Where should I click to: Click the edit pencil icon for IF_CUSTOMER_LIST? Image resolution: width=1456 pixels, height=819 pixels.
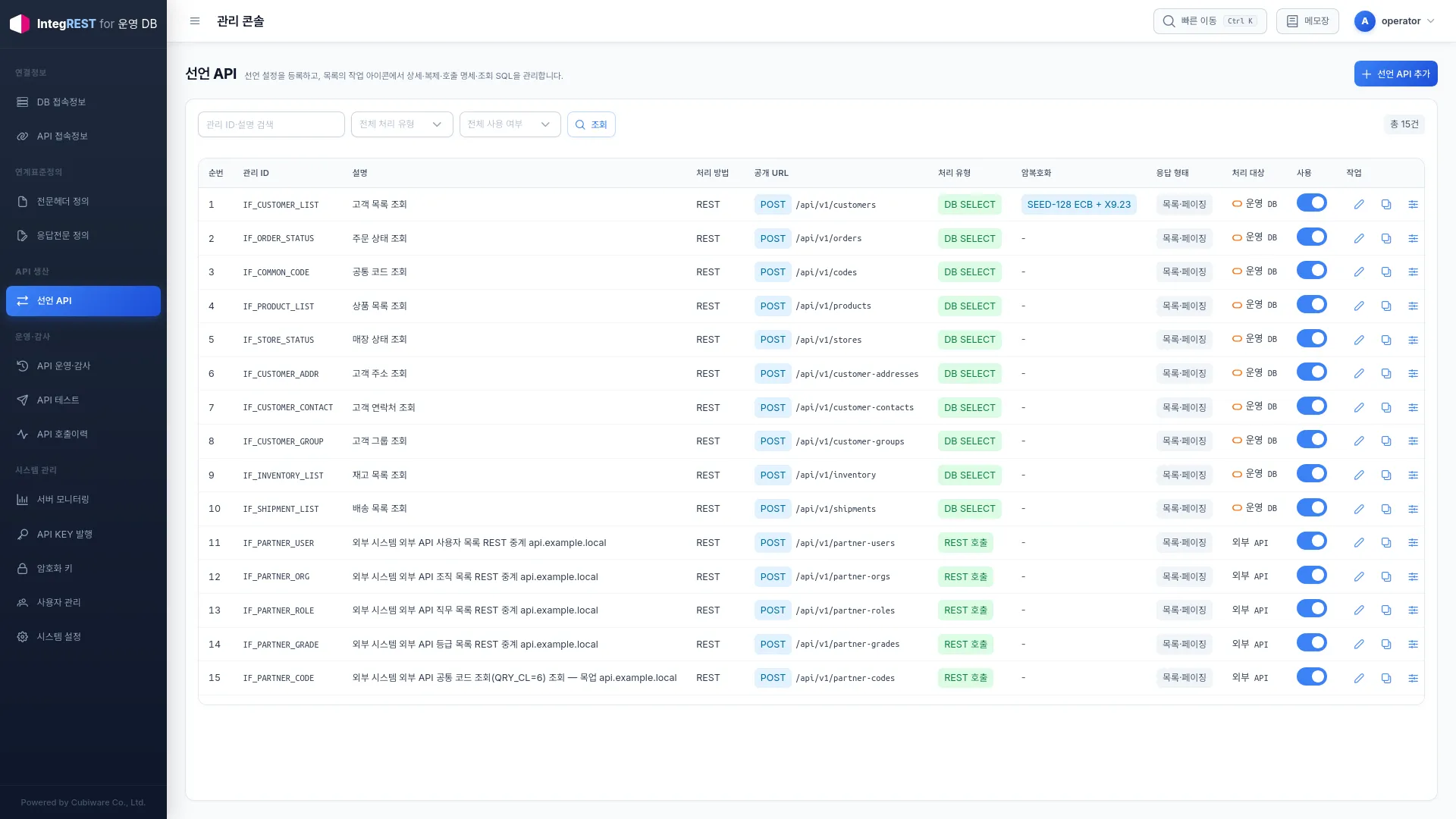tap(1359, 205)
